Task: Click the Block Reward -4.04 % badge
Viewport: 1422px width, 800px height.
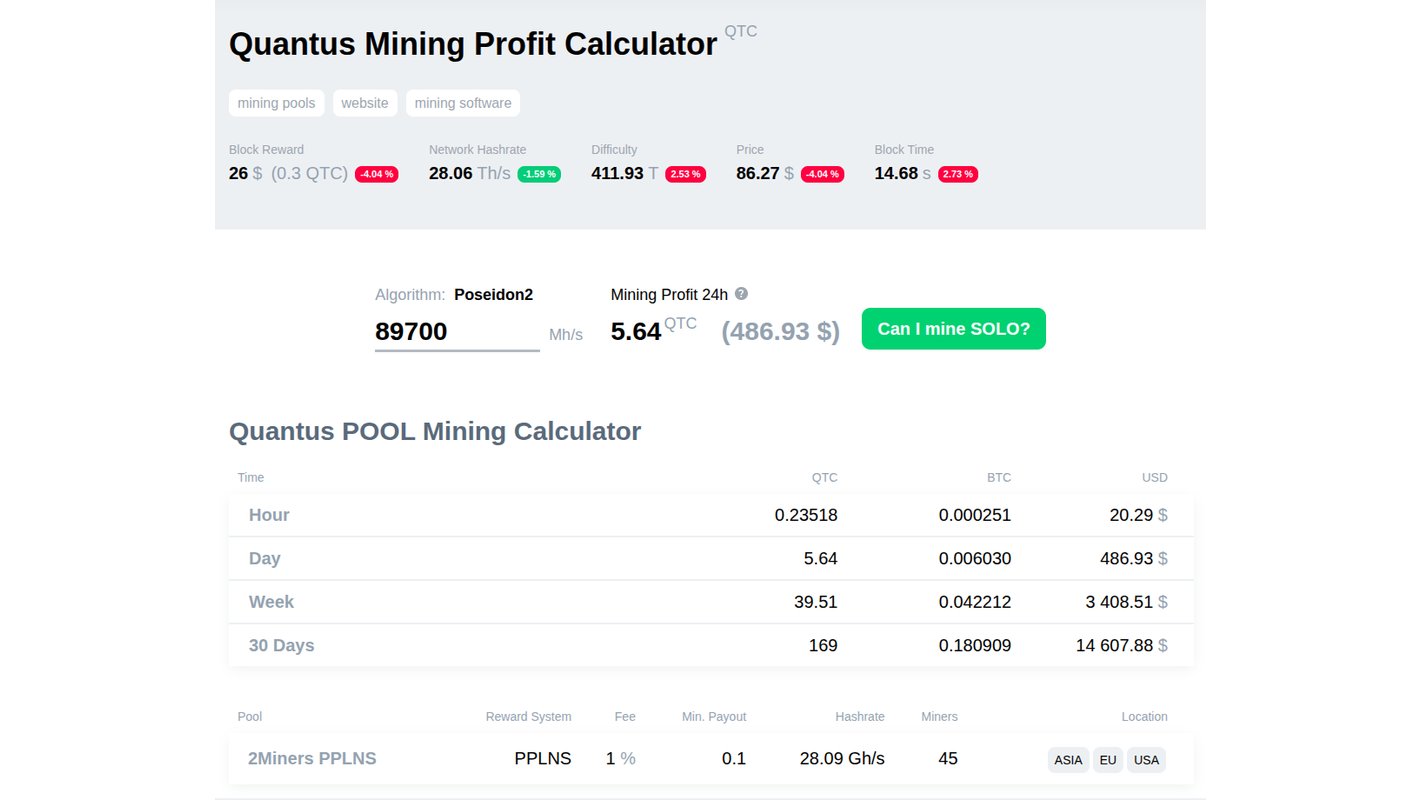Action: point(377,174)
